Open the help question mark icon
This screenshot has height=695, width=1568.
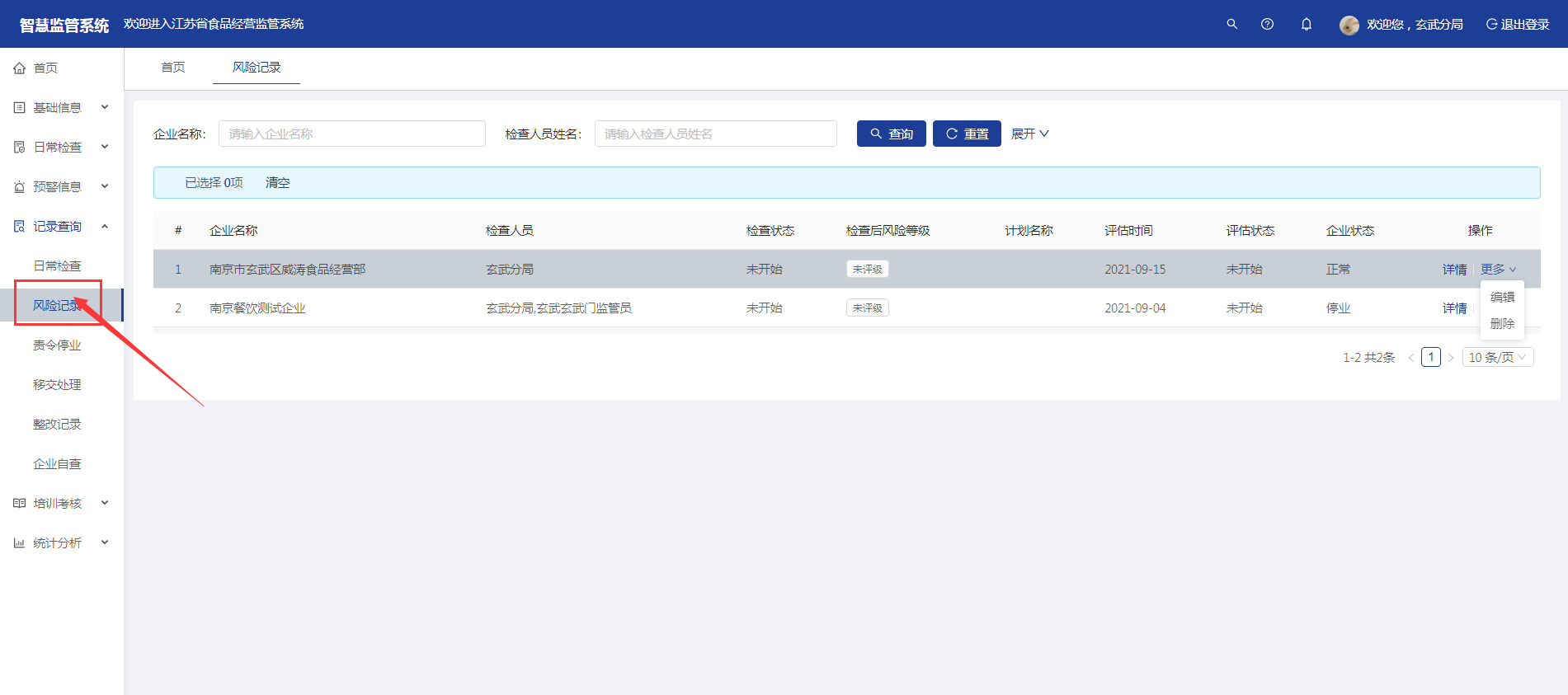coord(1267,24)
